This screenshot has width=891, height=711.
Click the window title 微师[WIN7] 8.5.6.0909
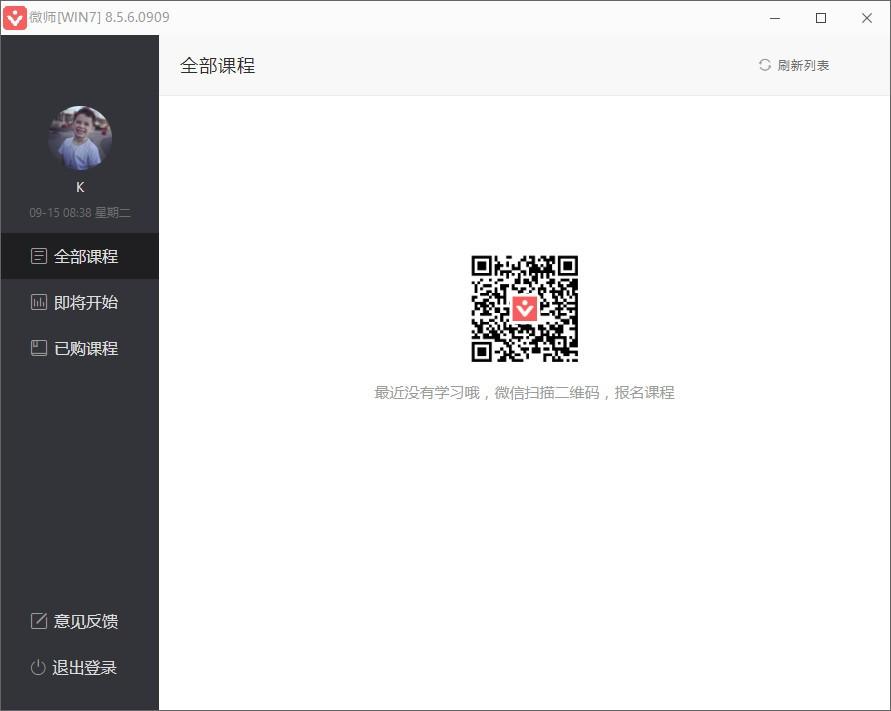pyautogui.click(x=99, y=17)
